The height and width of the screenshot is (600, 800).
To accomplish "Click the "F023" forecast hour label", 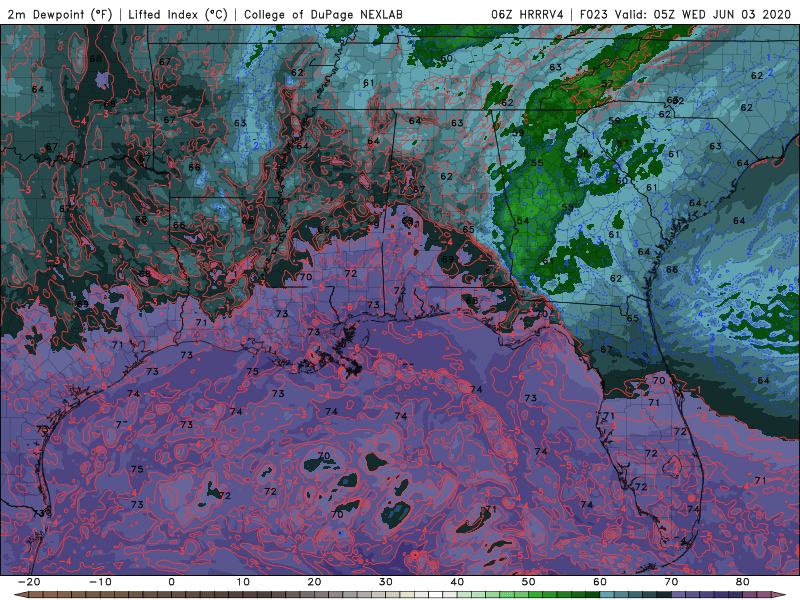I will [x=594, y=14].
